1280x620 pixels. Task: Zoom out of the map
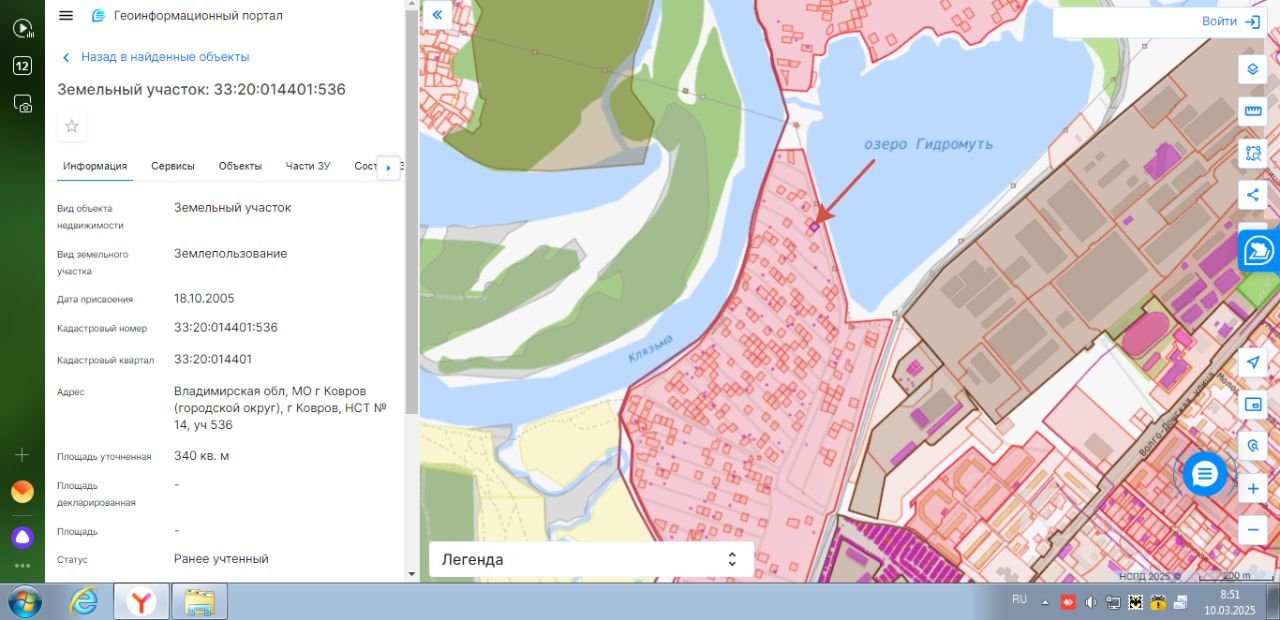tap(1253, 530)
